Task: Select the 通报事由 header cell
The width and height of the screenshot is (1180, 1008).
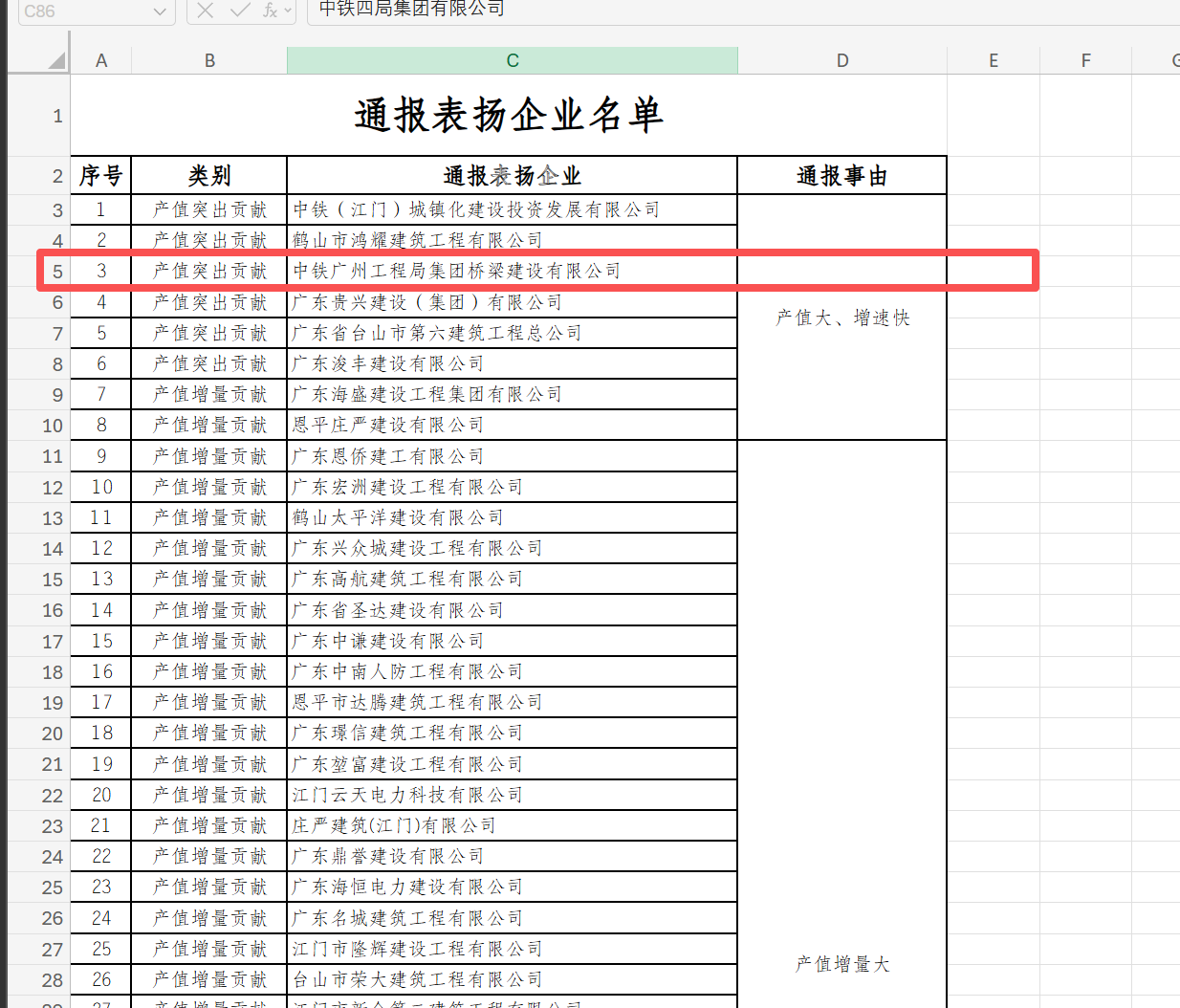Action: 841,176
